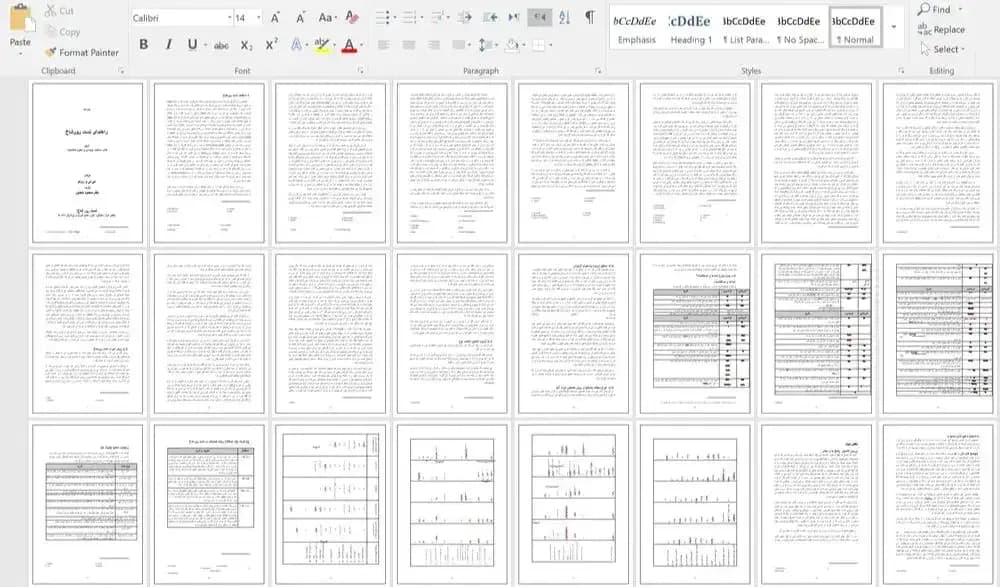
Task: Toggle the highlighted right-to-left direction button
Action: click(x=540, y=18)
